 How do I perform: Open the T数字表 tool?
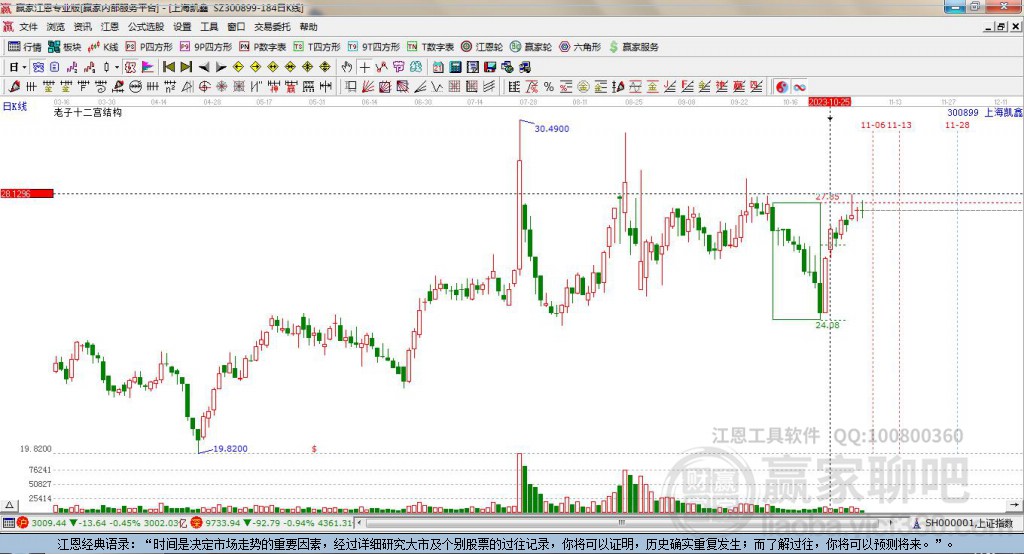pyautogui.click(x=430, y=47)
